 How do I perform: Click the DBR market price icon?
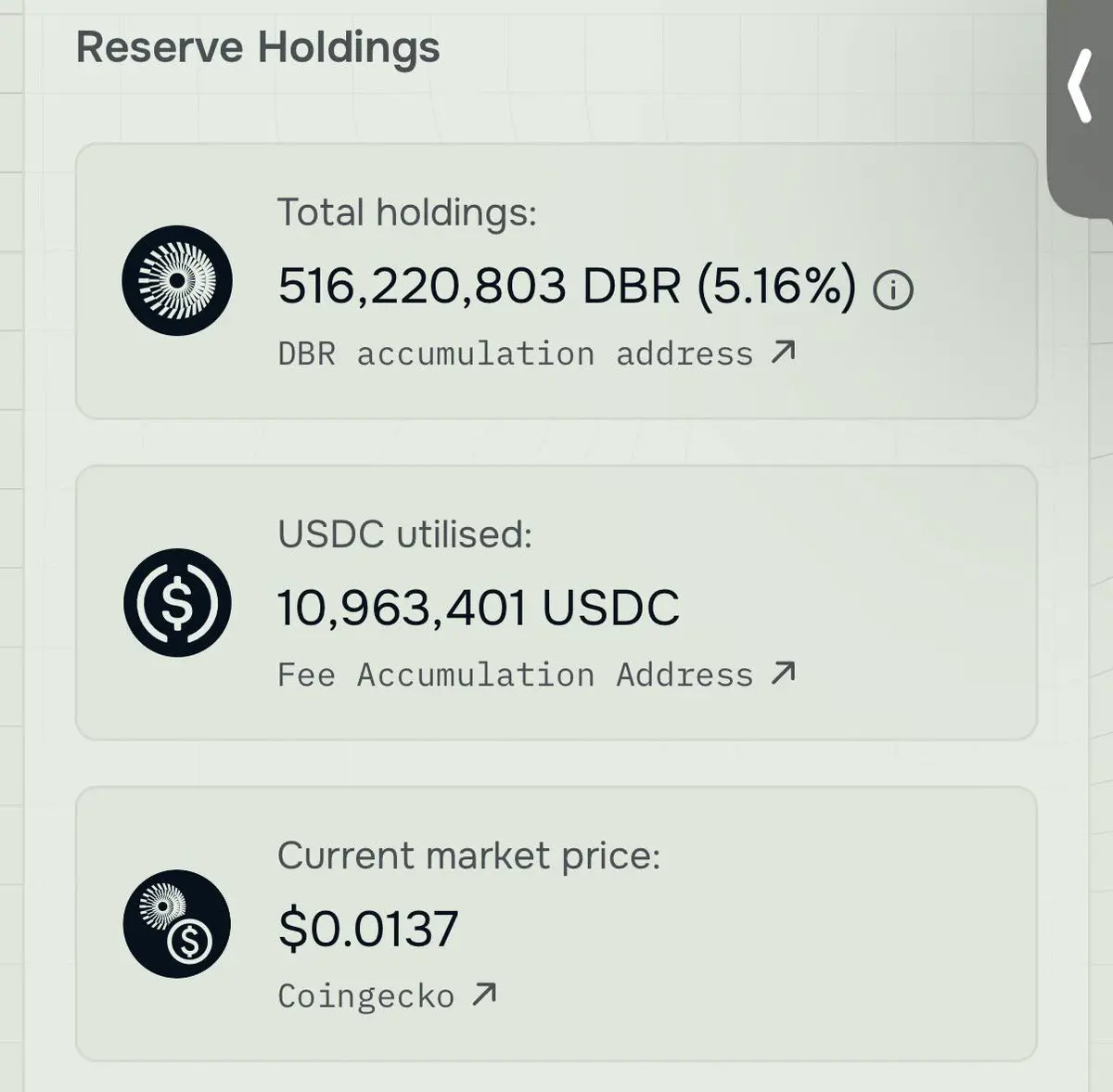[177, 924]
